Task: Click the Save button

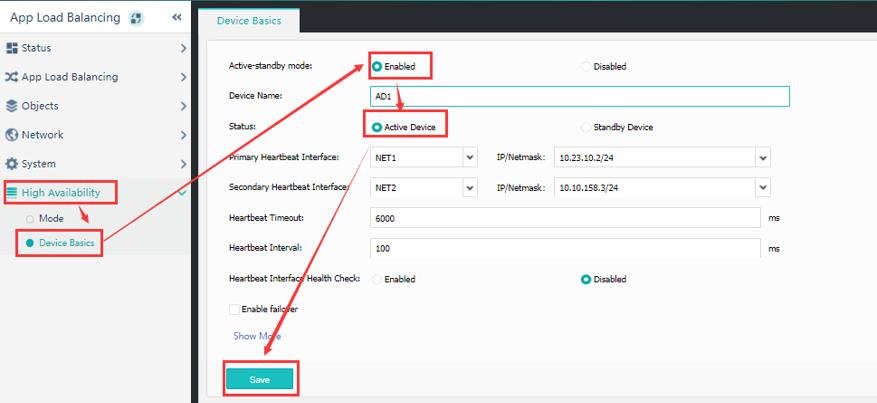Action: click(260, 379)
